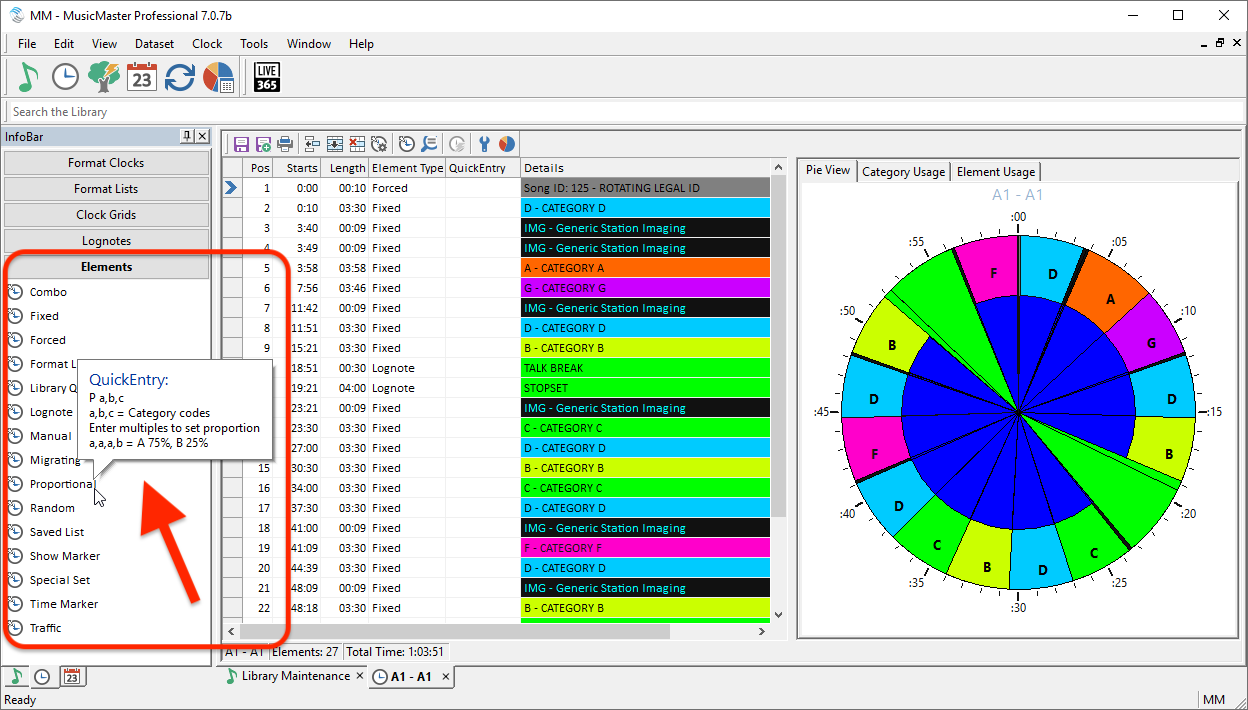
Task: Collapse the Elements section header
Action: click(x=106, y=267)
